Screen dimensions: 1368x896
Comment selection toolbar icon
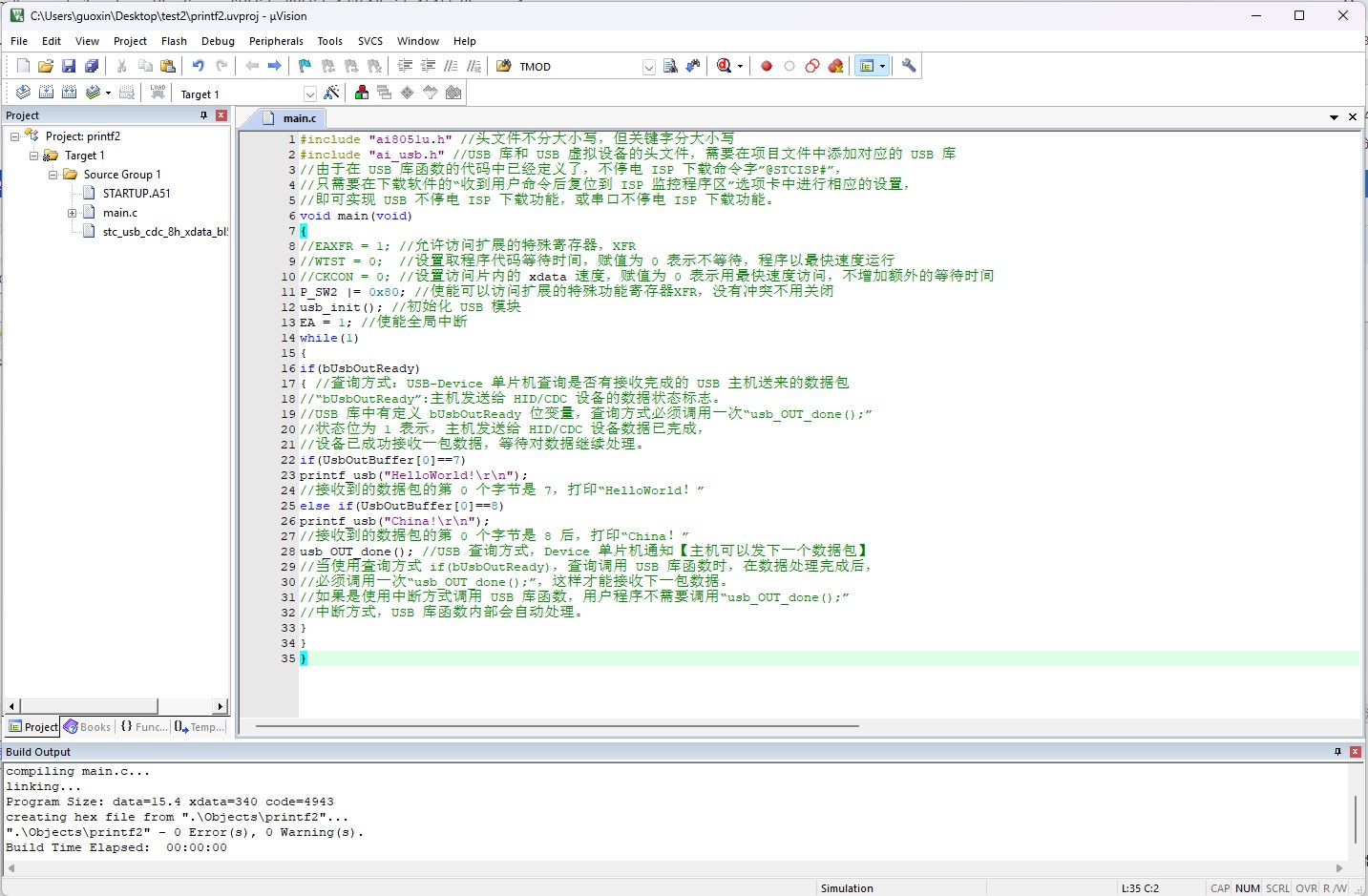(451, 66)
